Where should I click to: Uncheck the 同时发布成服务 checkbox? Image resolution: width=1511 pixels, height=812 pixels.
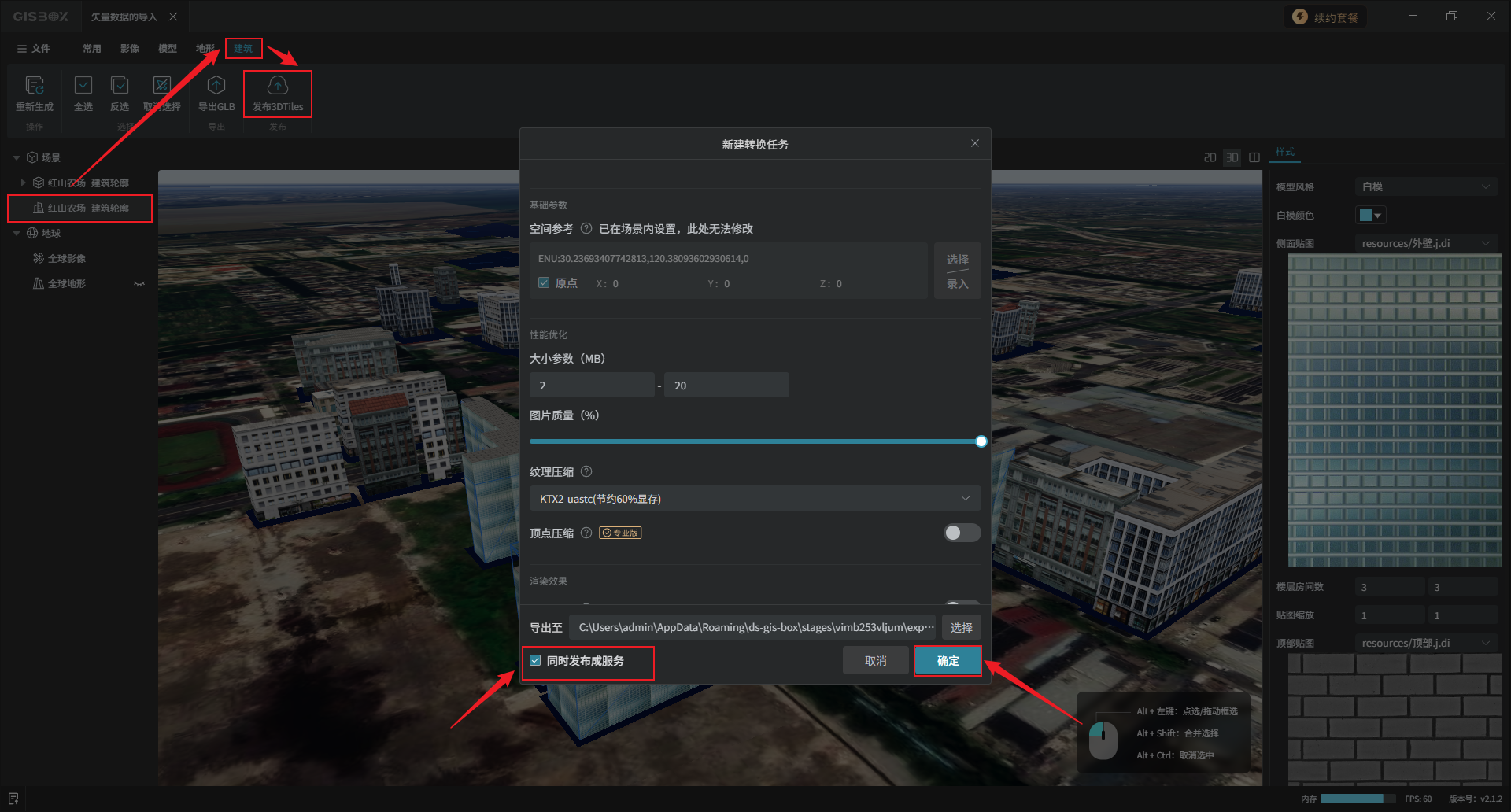536,661
